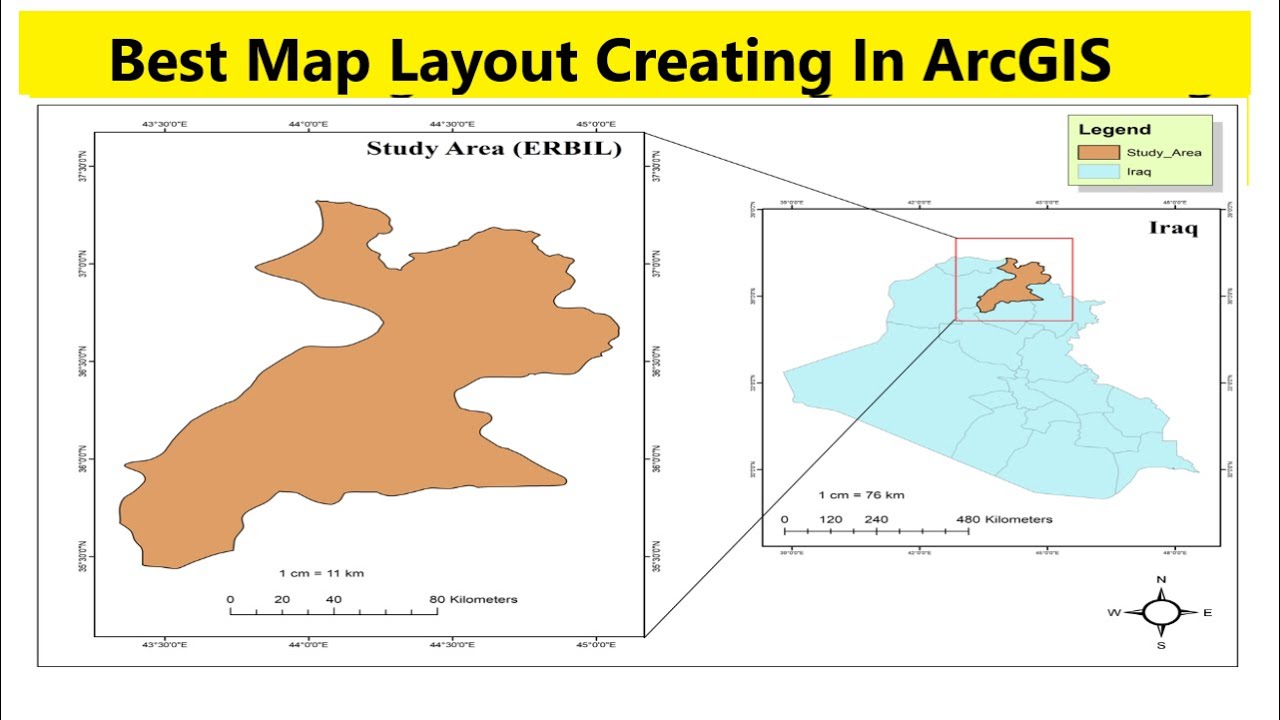Click the "80 Kilometers" scale bar label
The height and width of the screenshot is (720, 1280).
(x=473, y=599)
